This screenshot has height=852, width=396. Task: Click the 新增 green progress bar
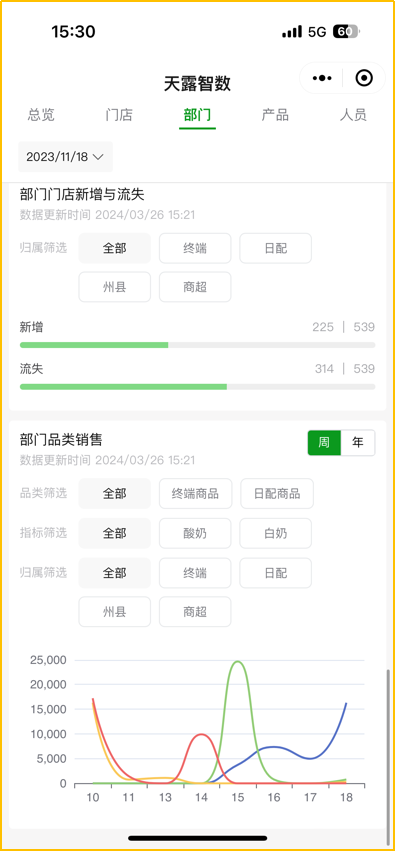point(94,345)
